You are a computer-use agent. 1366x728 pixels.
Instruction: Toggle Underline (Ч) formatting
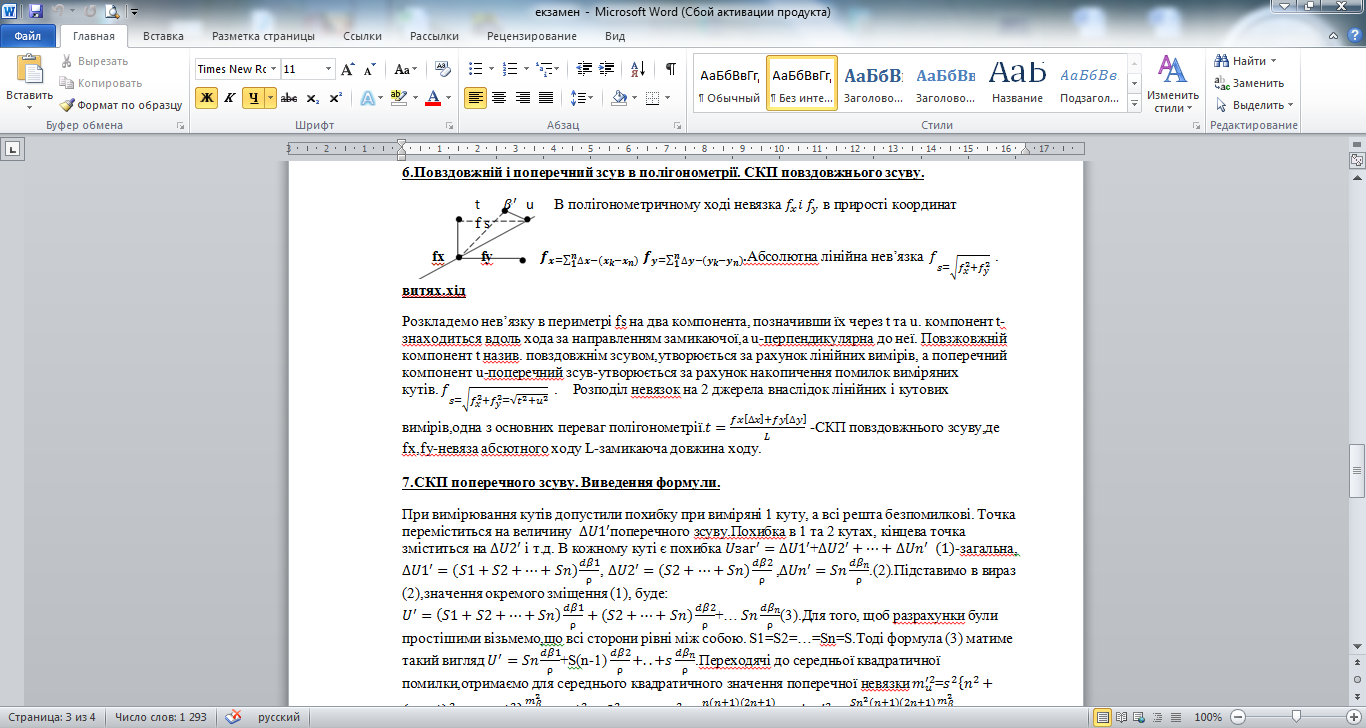tap(253, 98)
